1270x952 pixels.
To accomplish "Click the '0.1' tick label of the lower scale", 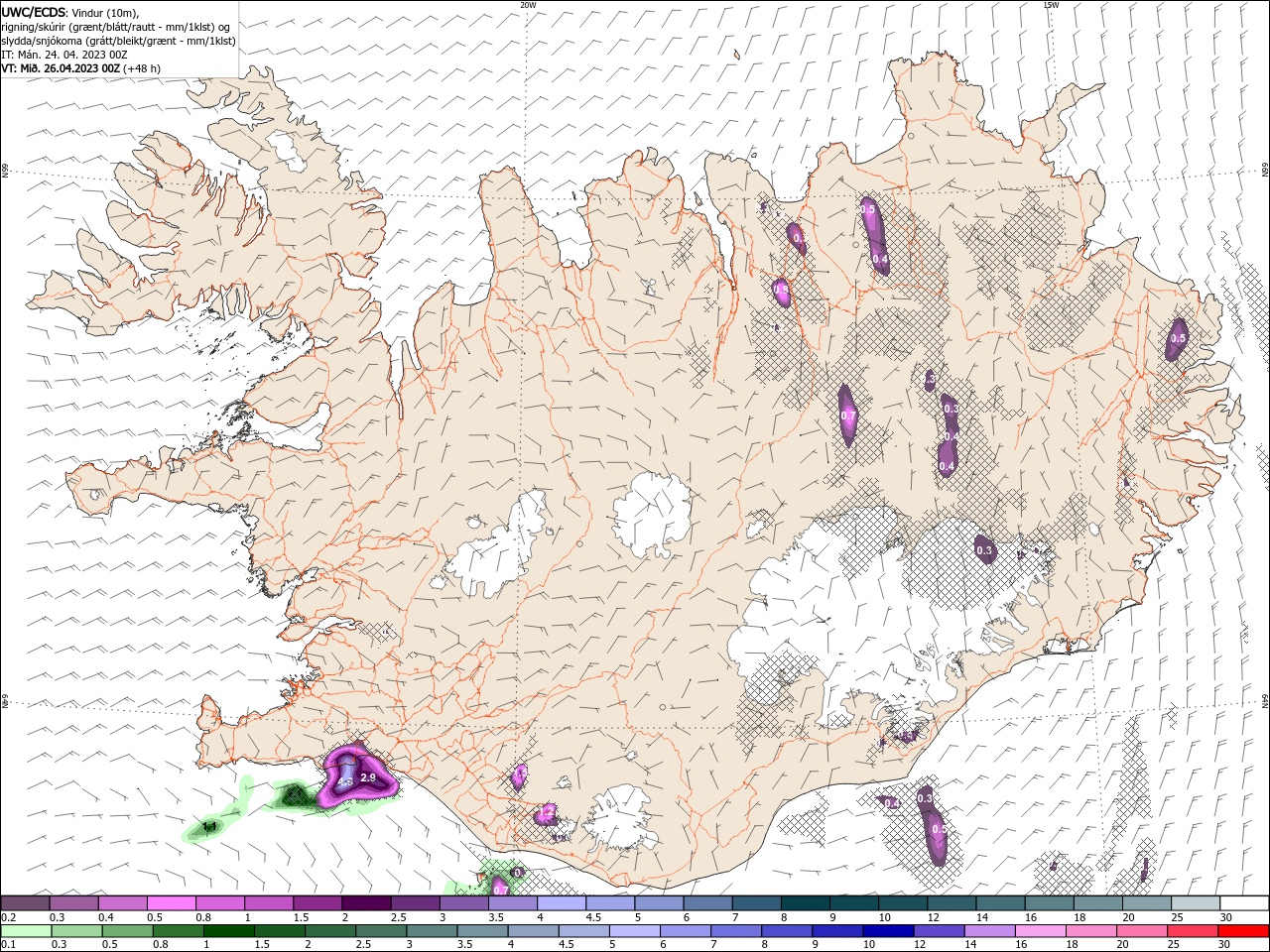I will coord(8,945).
